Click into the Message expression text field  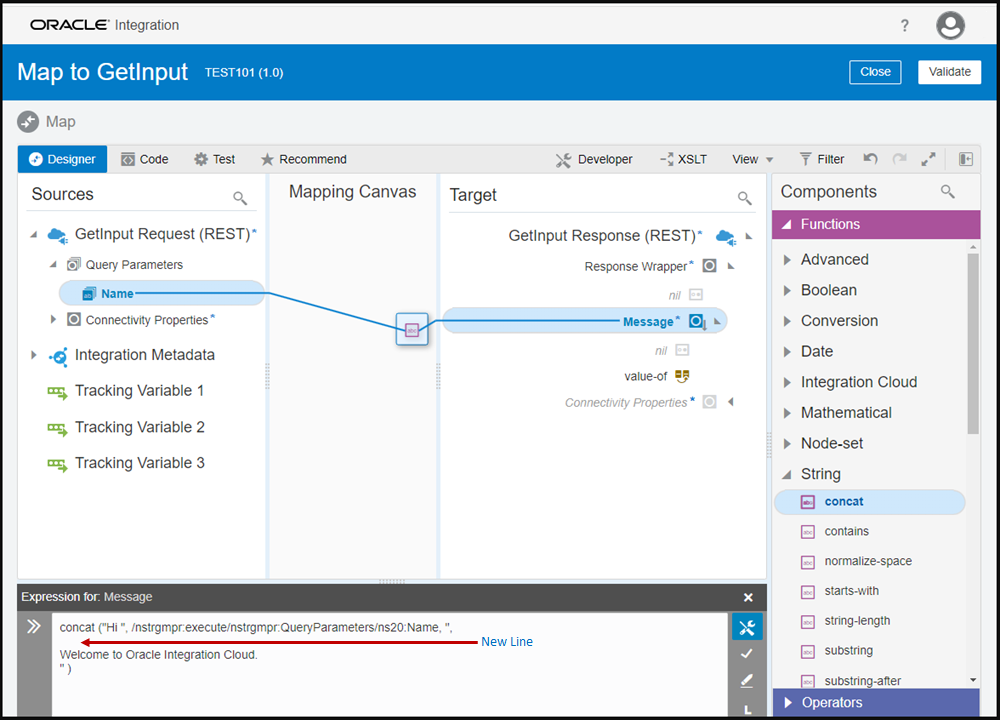(389, 663)
